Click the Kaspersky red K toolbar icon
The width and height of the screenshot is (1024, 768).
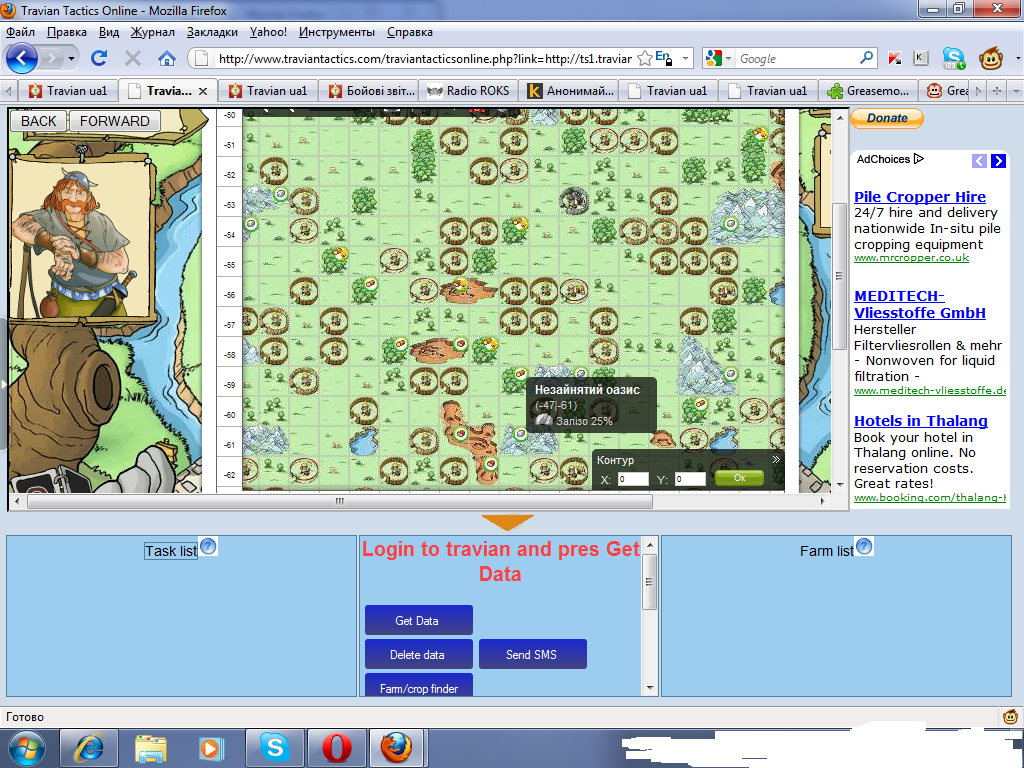(895, 58)
